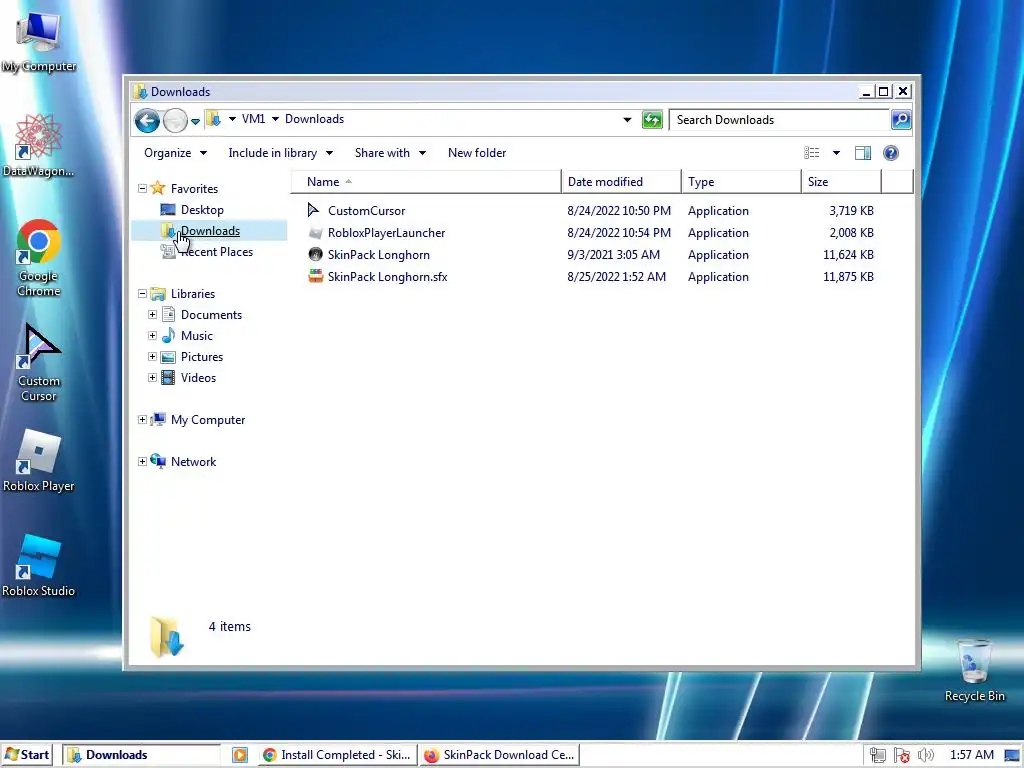Screen dimensions: 1024x768
Task: Click the media player taskbar icon
Action: 240,755
